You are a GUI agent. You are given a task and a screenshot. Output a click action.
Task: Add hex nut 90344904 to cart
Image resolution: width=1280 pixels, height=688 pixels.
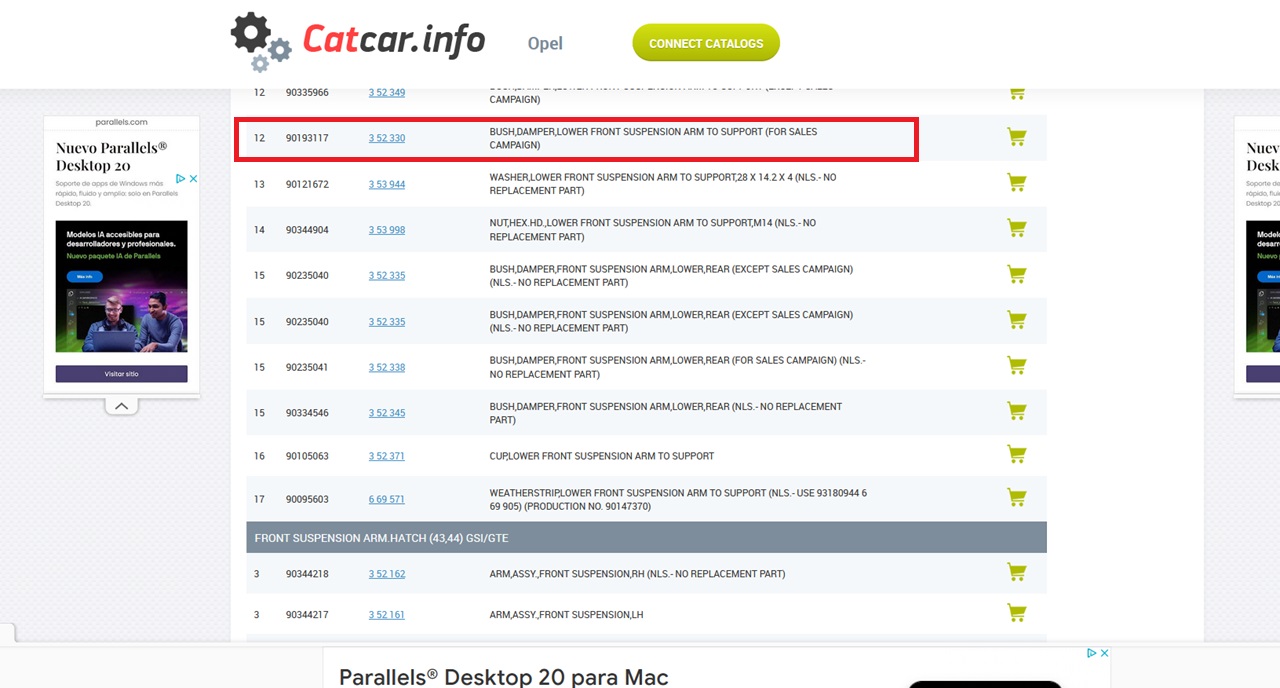tap(1016, 229)
